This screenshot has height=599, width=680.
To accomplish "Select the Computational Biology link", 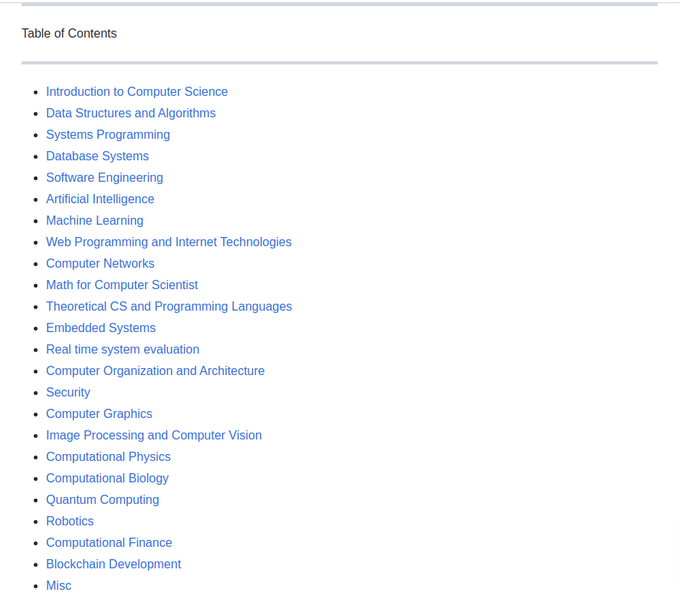I will click(107, 478).
